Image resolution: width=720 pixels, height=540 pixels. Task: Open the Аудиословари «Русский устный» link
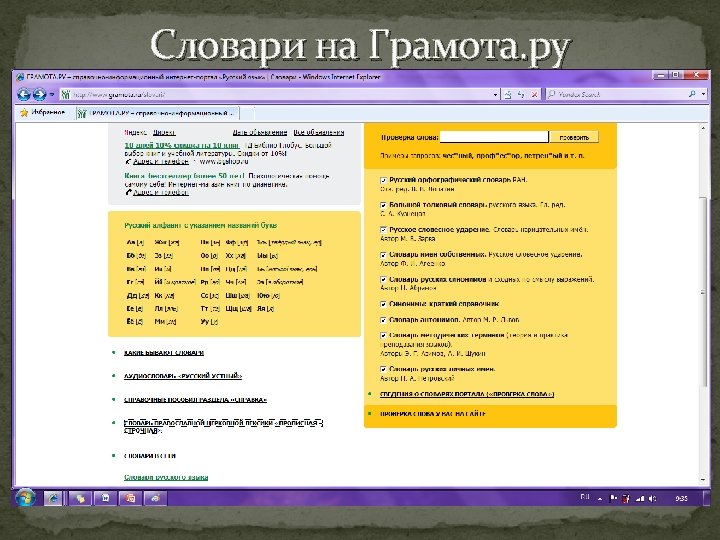click(x=183, y=376)
